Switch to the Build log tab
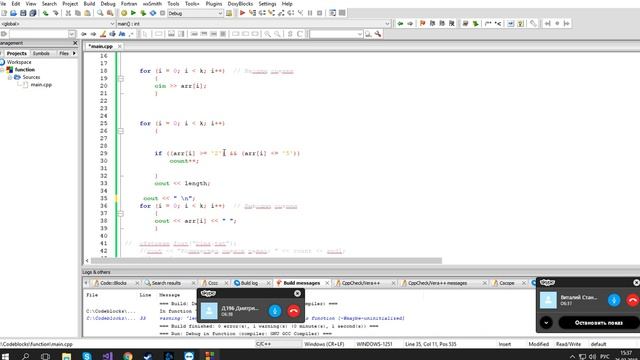The width and height of the screenshot is (640, 360). point(249,283)
